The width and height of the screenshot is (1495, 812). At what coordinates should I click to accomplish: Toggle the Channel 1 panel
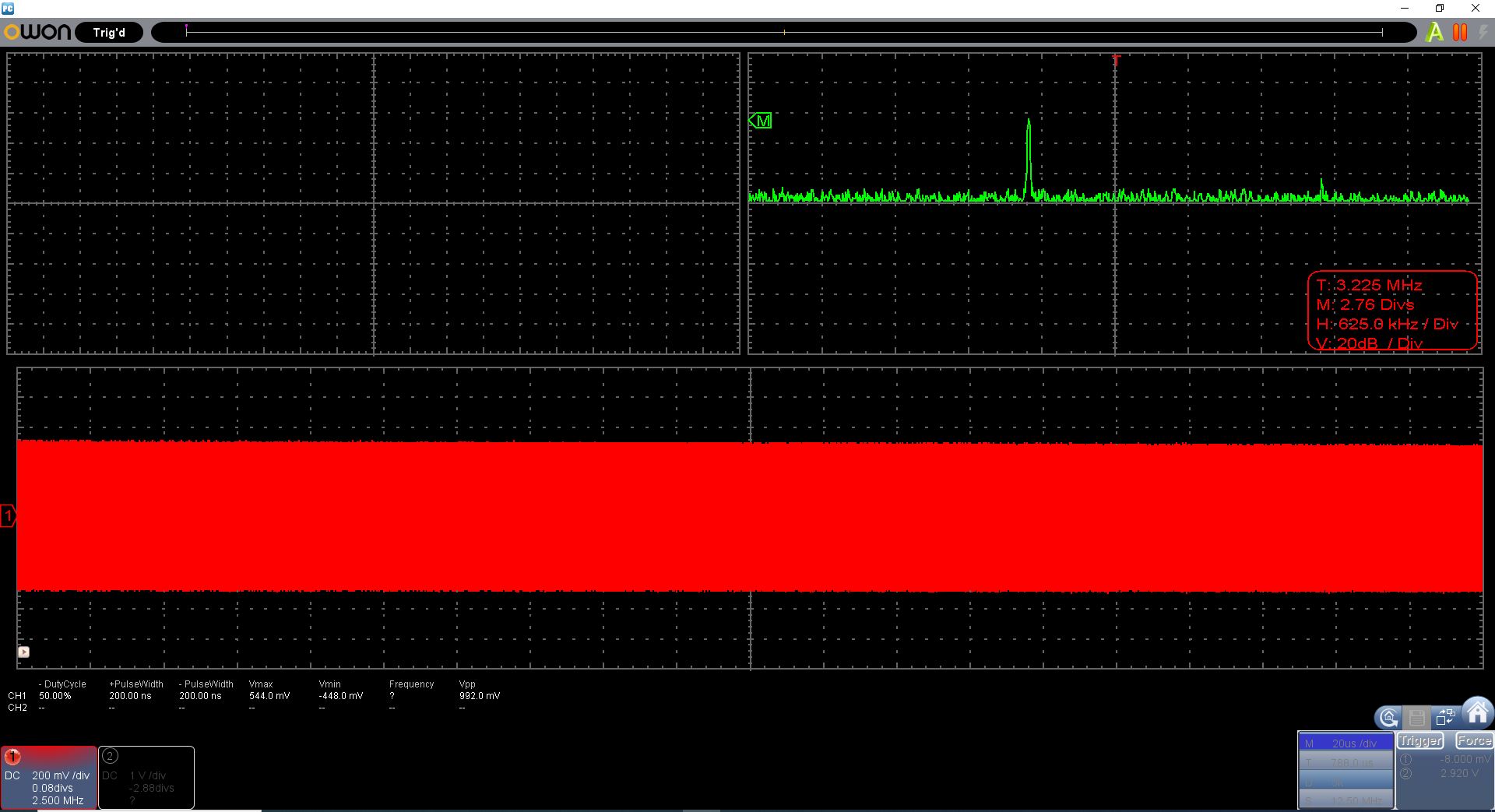[x=48, y=777]
